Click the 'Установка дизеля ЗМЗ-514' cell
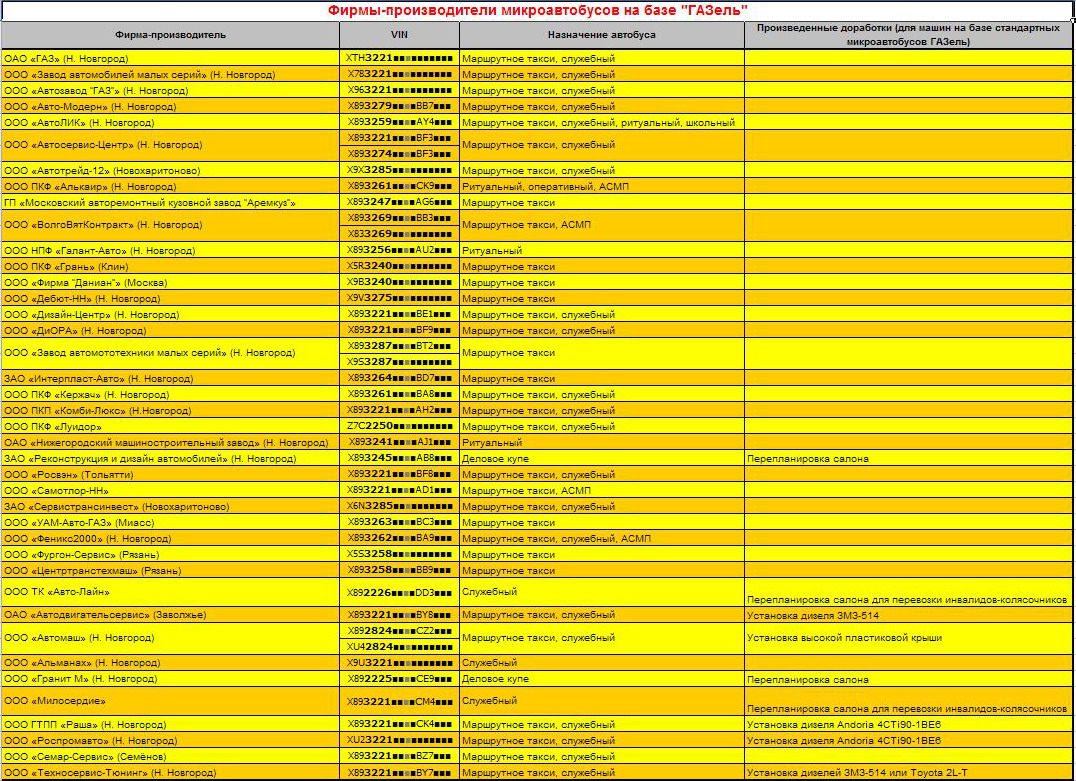1076x781 pixels. pos(909,615)
